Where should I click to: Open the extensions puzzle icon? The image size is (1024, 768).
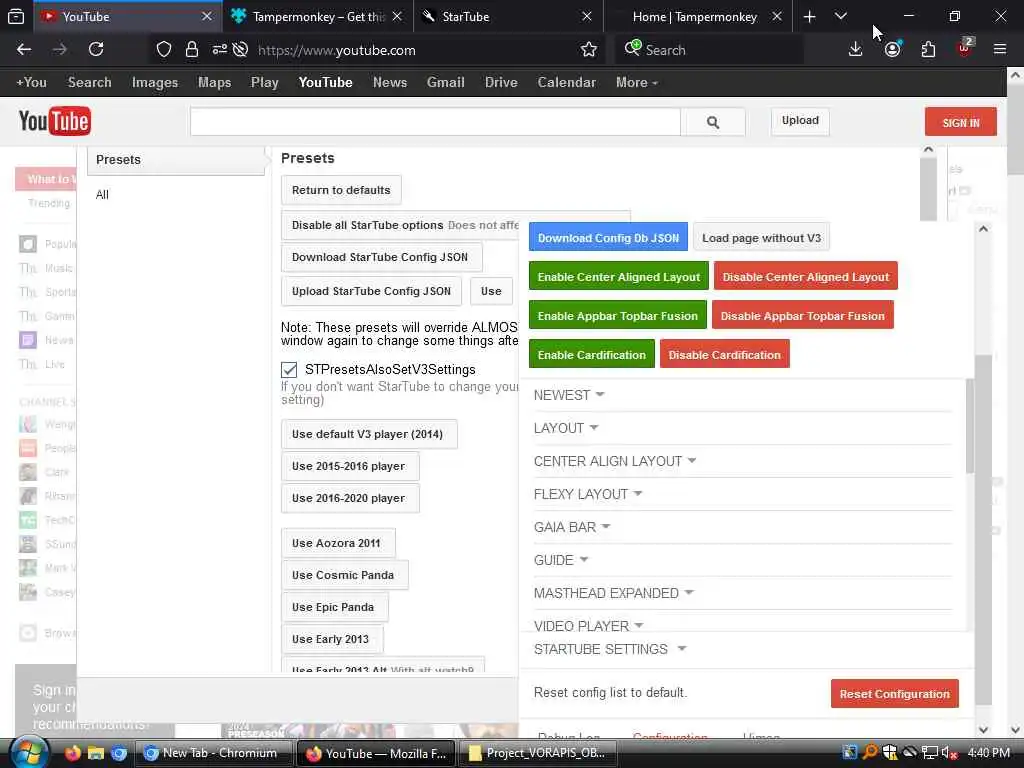click(x=928, y=50)
